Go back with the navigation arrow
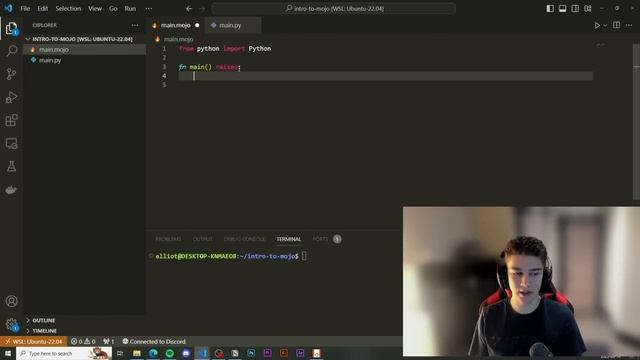This screenshot has height=360, width=640. 189,9
